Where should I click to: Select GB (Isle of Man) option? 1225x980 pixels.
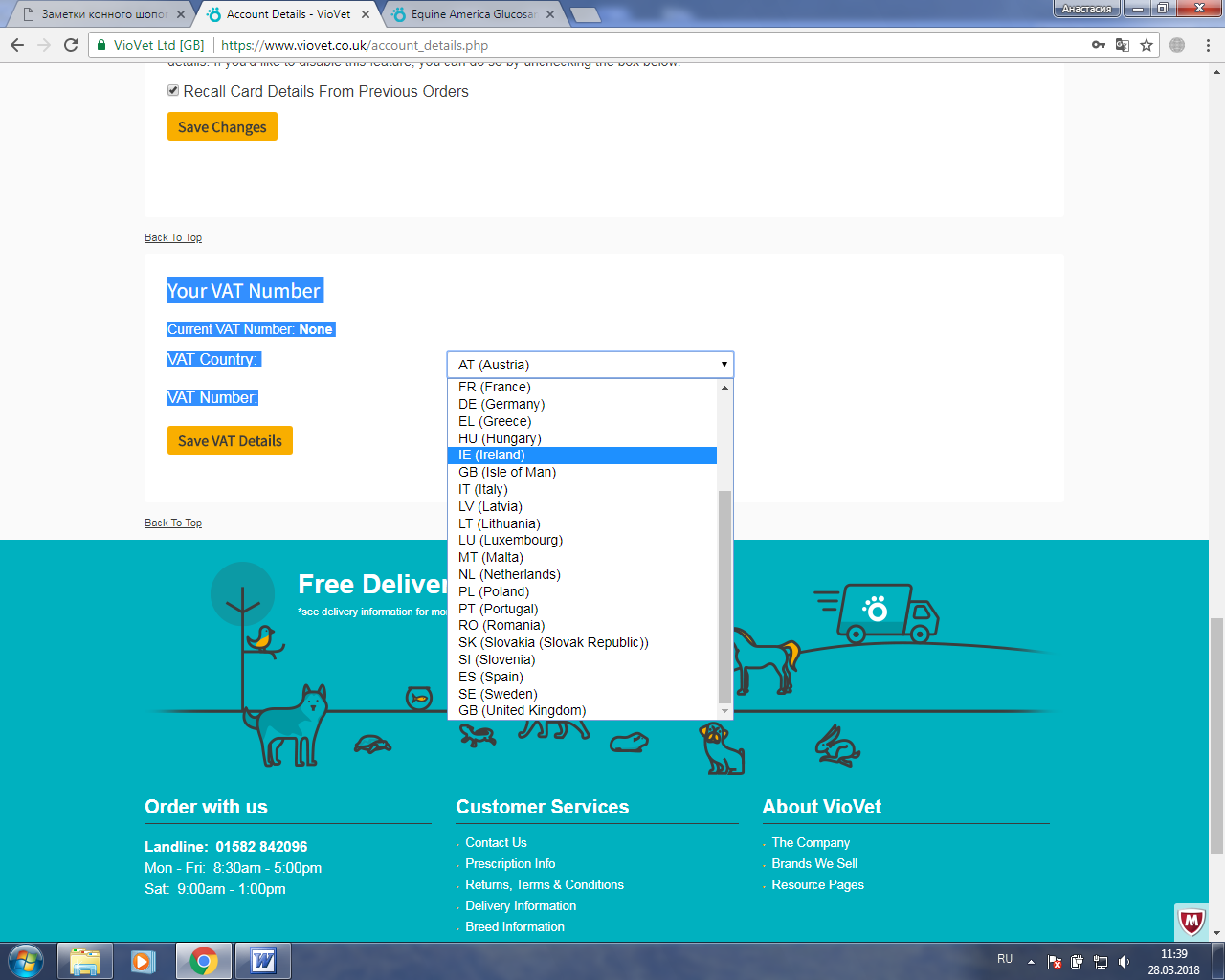click(582, 472)
